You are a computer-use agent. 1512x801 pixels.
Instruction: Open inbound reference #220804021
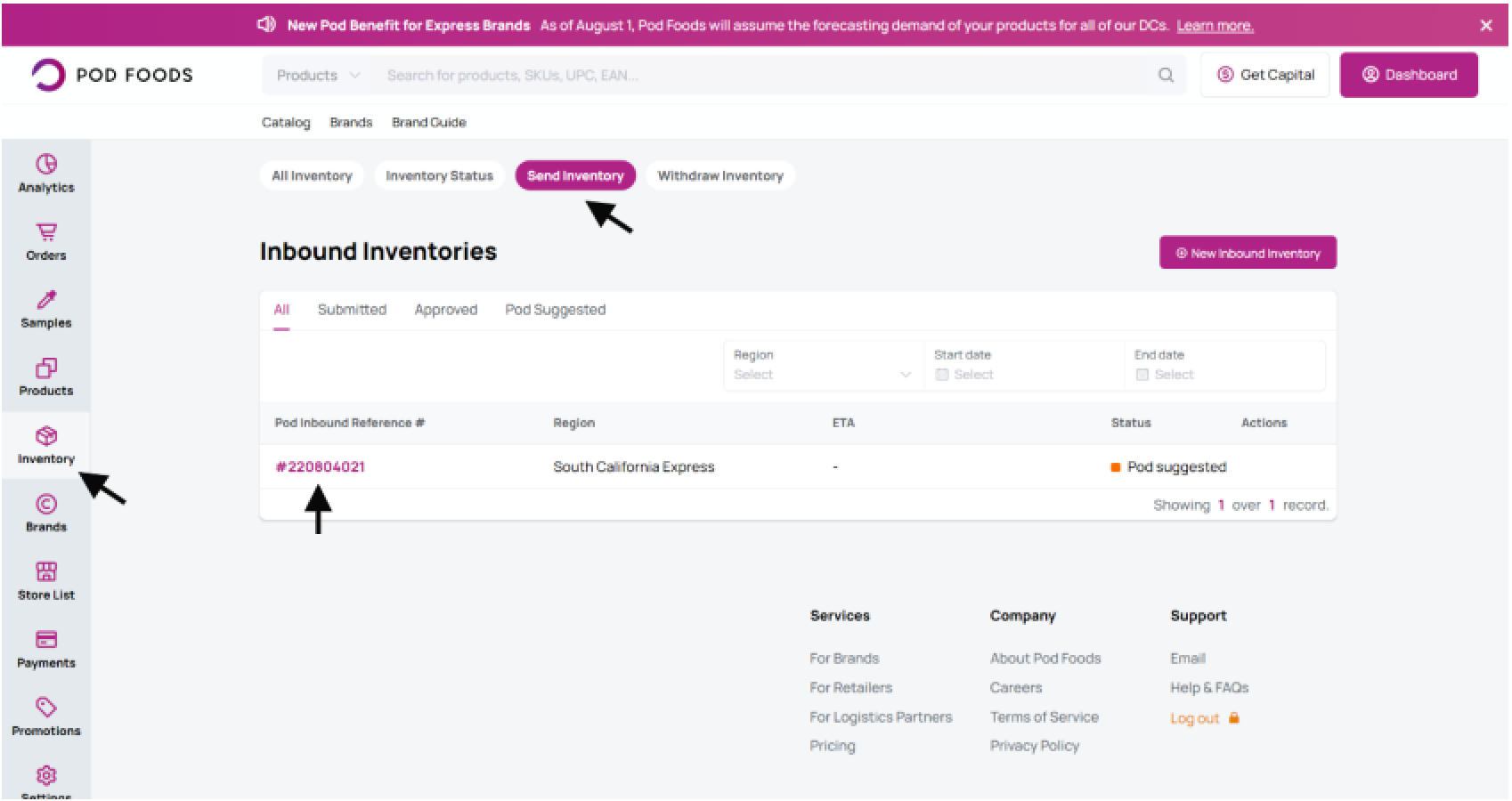(x=321, y=467)
